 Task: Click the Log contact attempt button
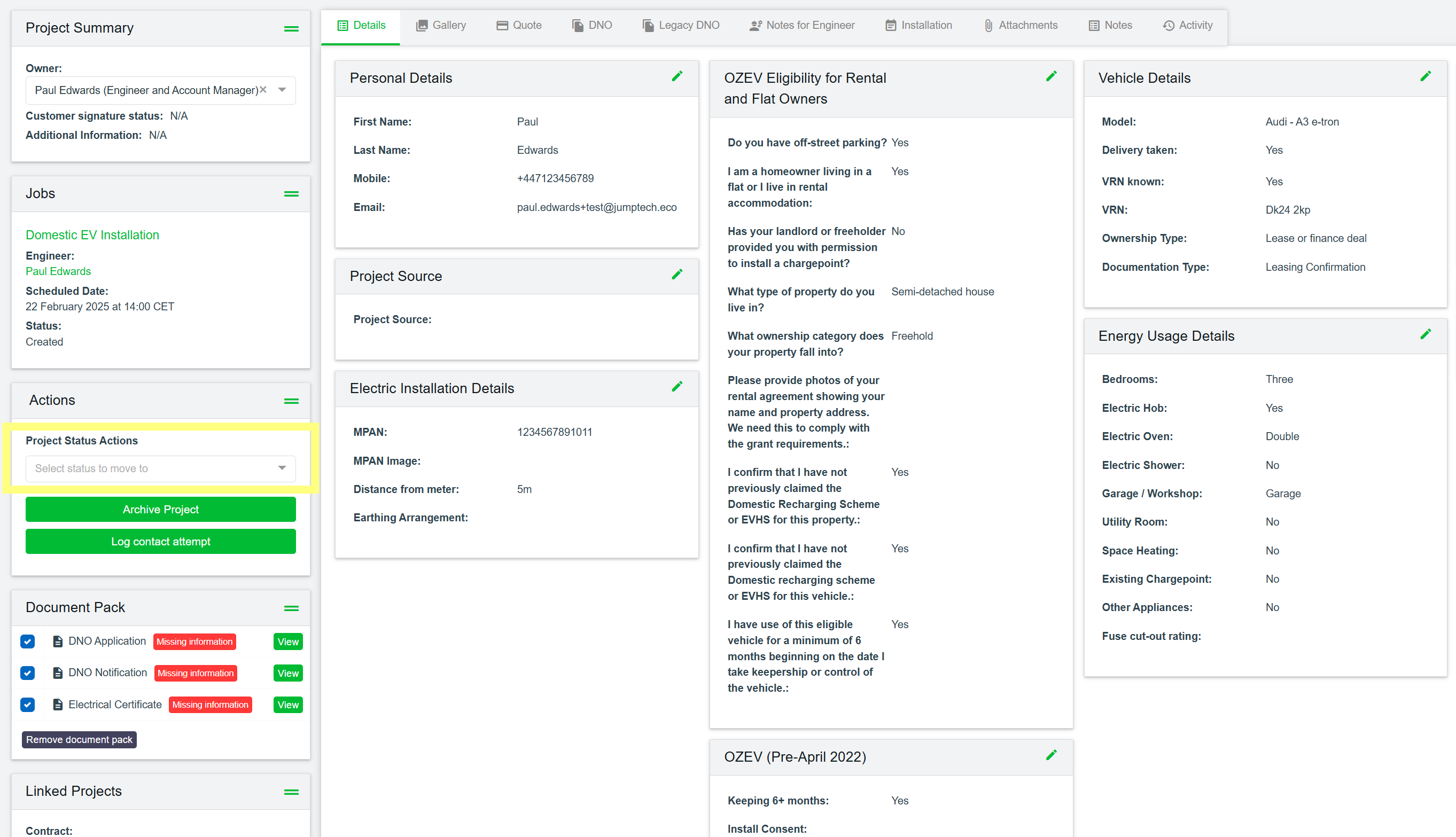pyautogui.click(x=160, y=541)
